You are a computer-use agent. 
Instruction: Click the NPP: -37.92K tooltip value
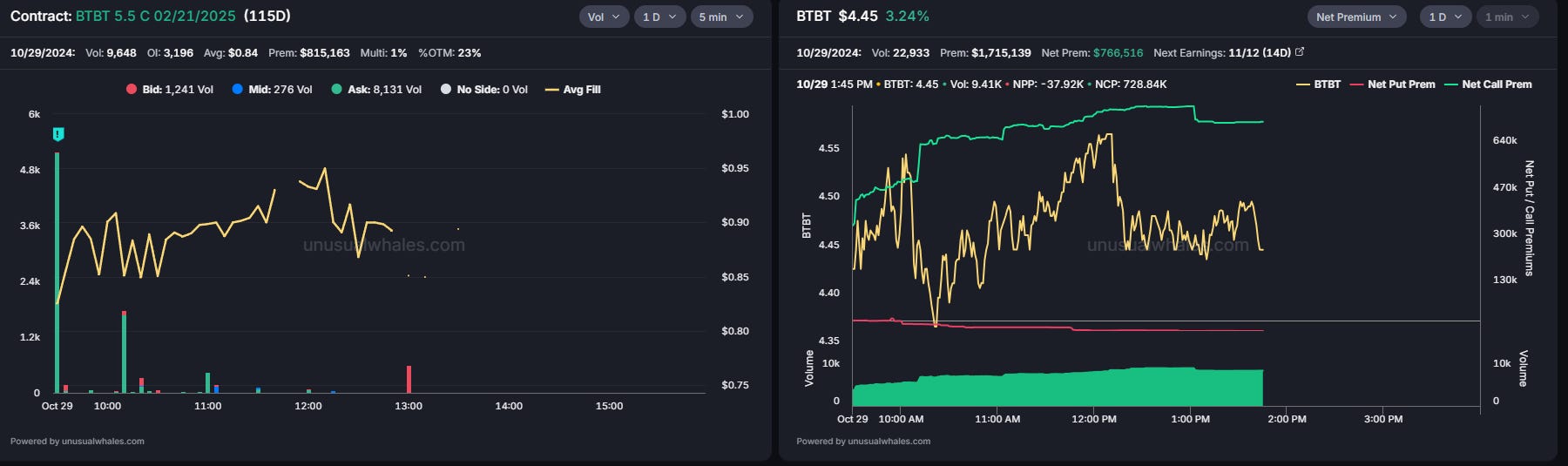1049,84
